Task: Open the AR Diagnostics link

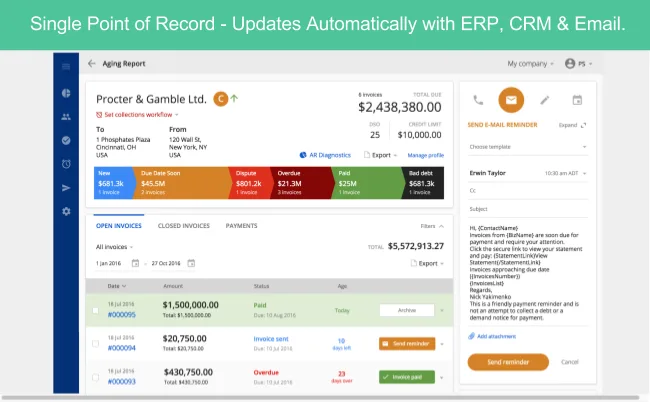Action: click(330, 155)
